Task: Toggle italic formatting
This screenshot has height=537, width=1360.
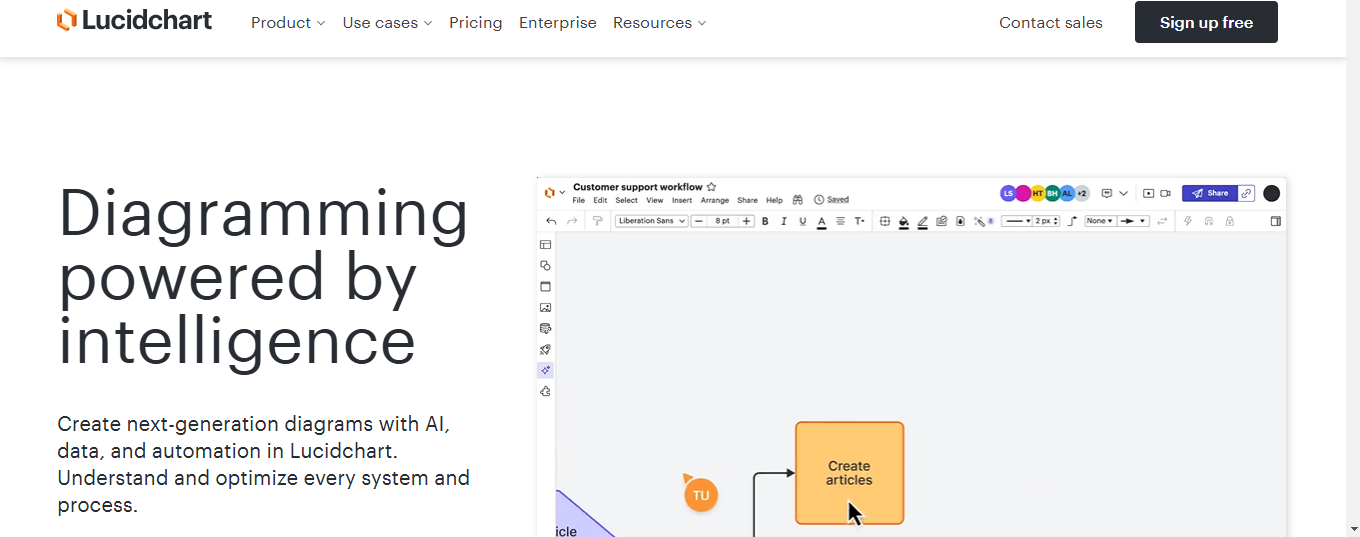Action: coord(784,221)
